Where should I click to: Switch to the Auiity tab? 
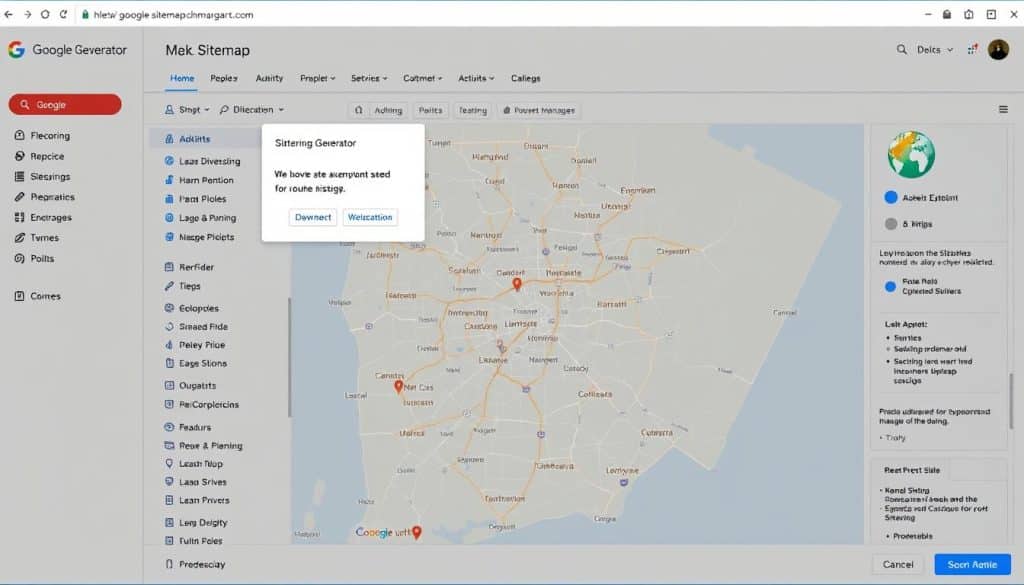click(x=269, y=78)
